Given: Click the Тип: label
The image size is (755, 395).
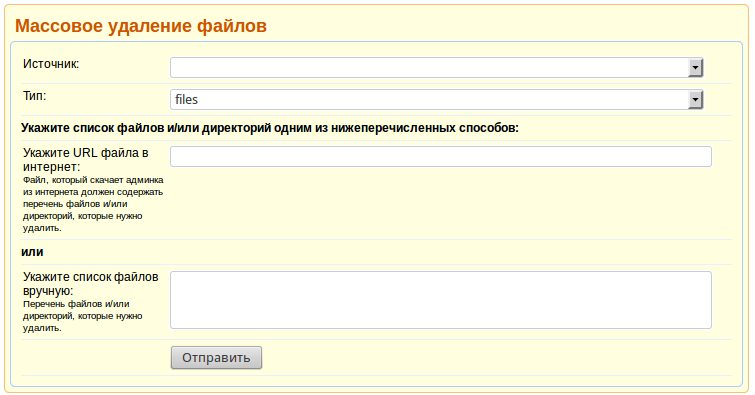Looking at the screenshot, I should point(35,96).
